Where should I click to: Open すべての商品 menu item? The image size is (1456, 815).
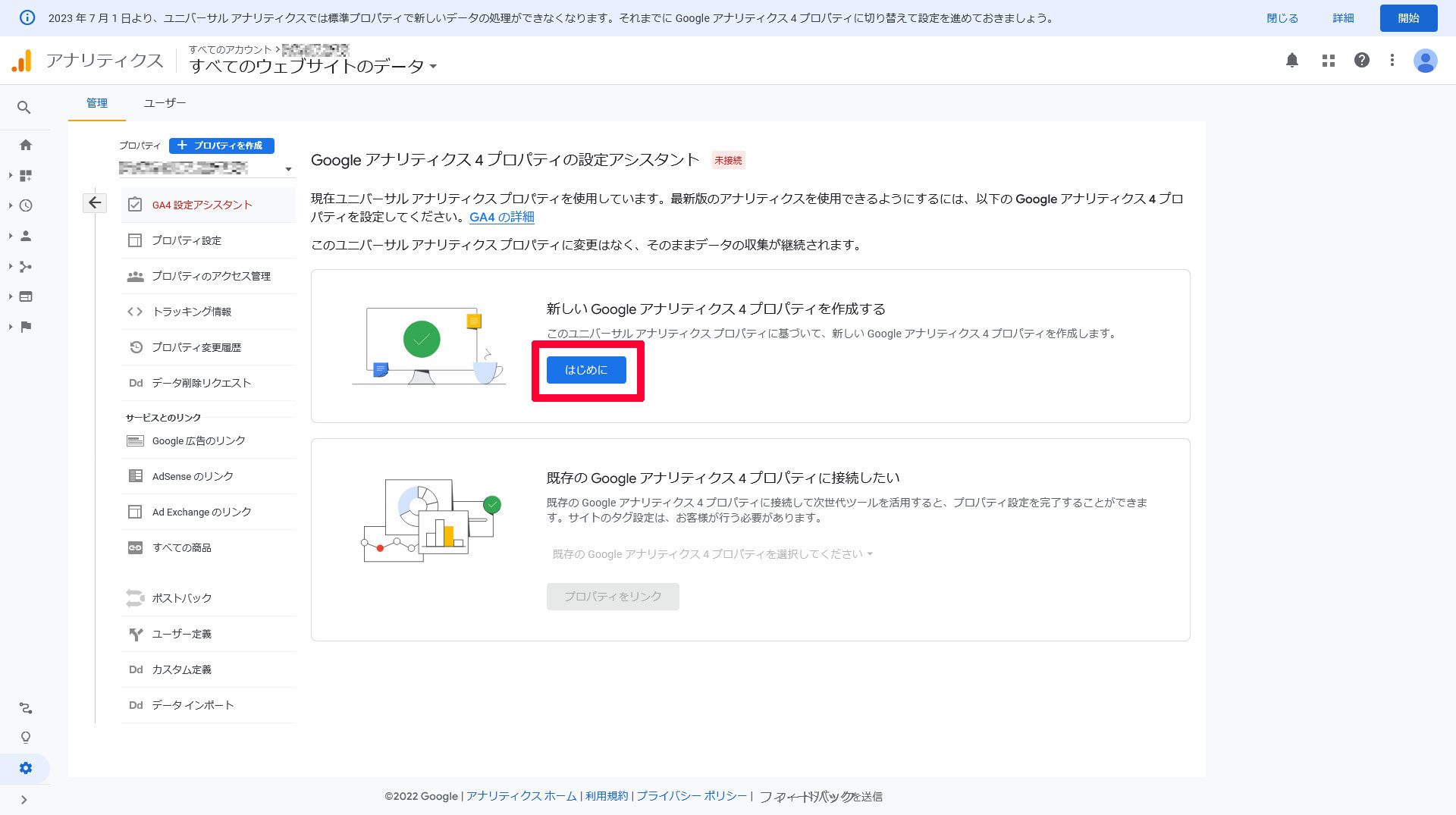coord(209,547)
